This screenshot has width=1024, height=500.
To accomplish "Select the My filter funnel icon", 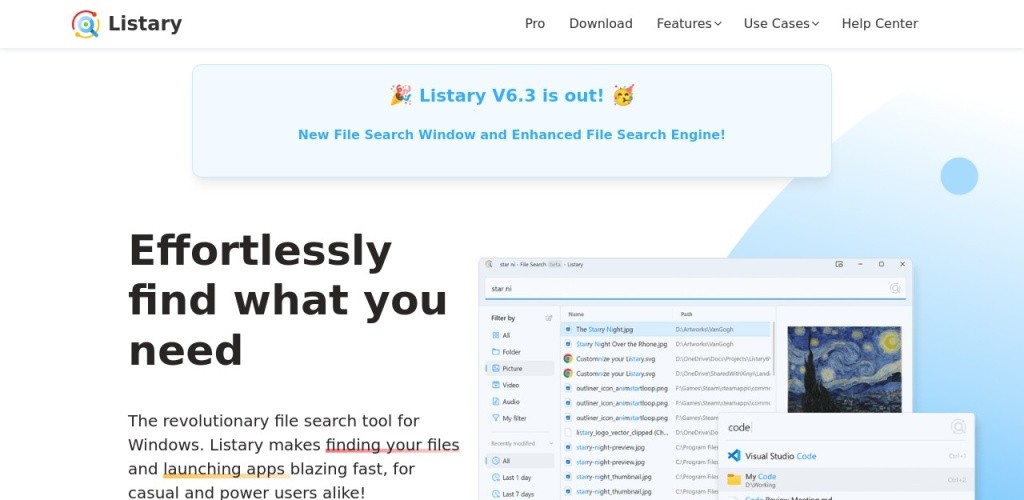I will pos(497,418).
